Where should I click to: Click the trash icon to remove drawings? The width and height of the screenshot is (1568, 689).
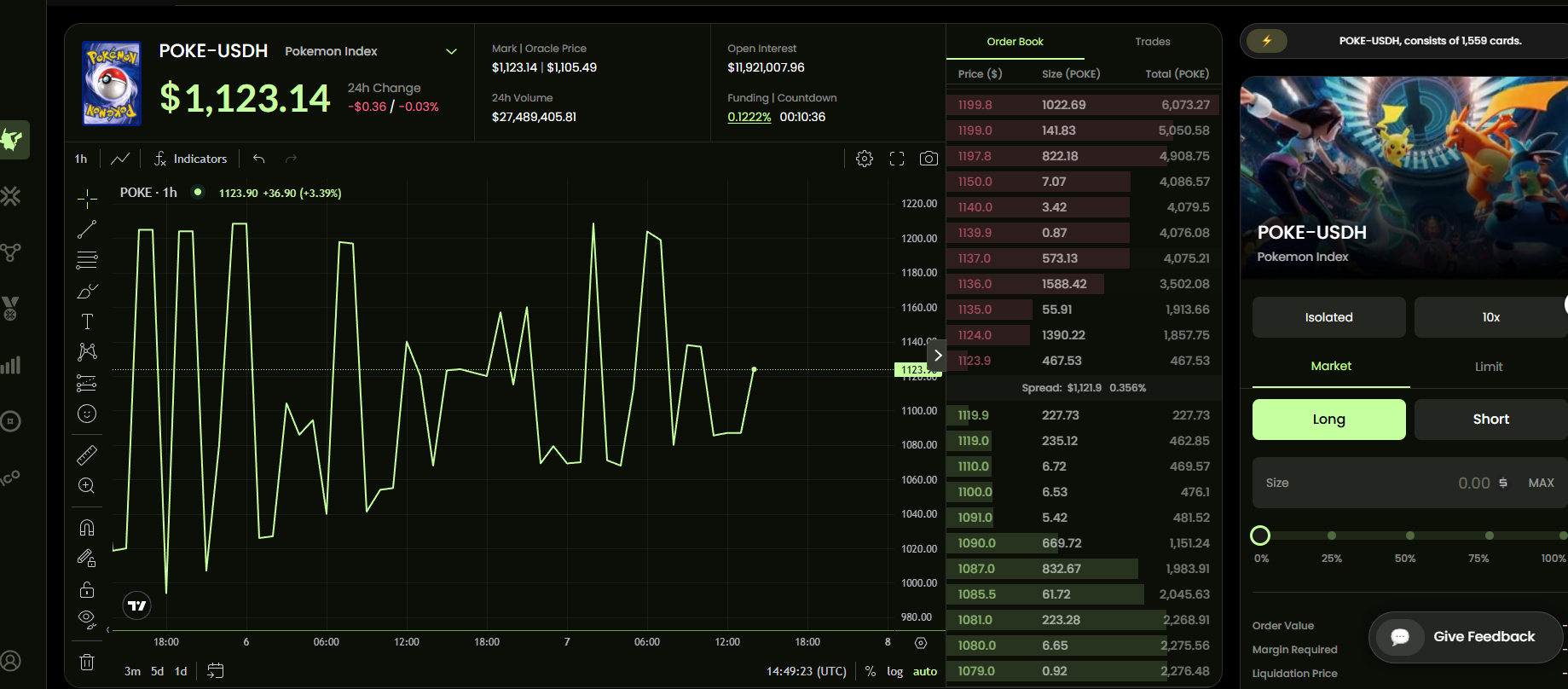[x=87, y=662]
